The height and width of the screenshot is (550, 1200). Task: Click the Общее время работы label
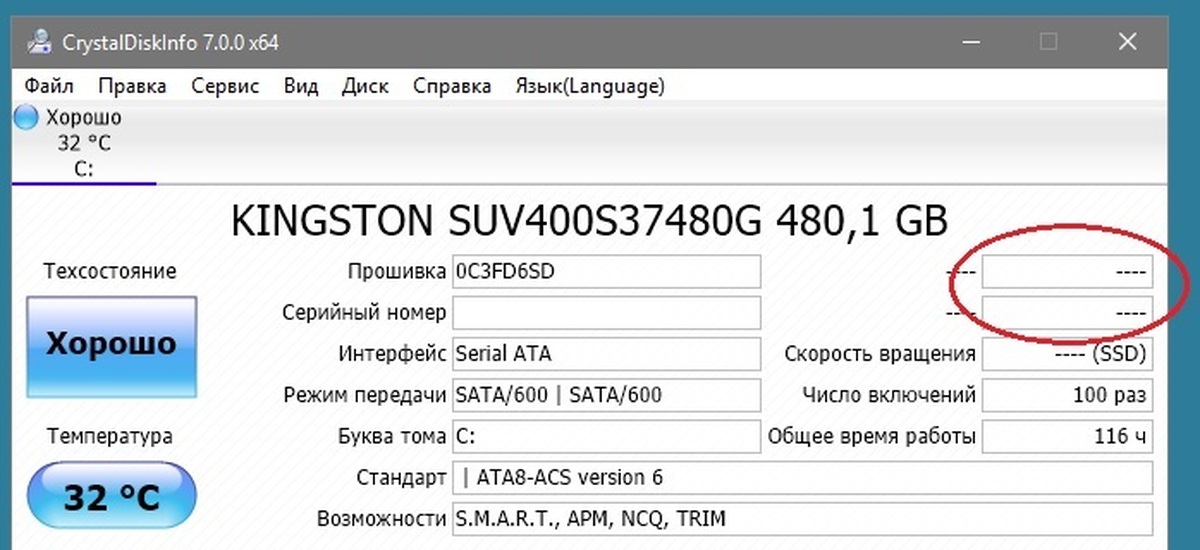872,436
